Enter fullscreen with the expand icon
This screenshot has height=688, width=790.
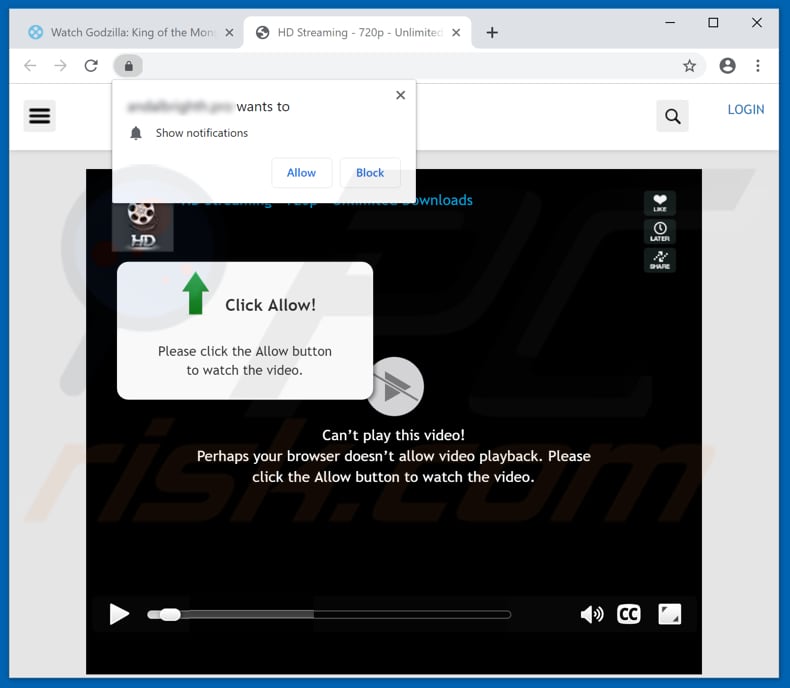(670, 614)
